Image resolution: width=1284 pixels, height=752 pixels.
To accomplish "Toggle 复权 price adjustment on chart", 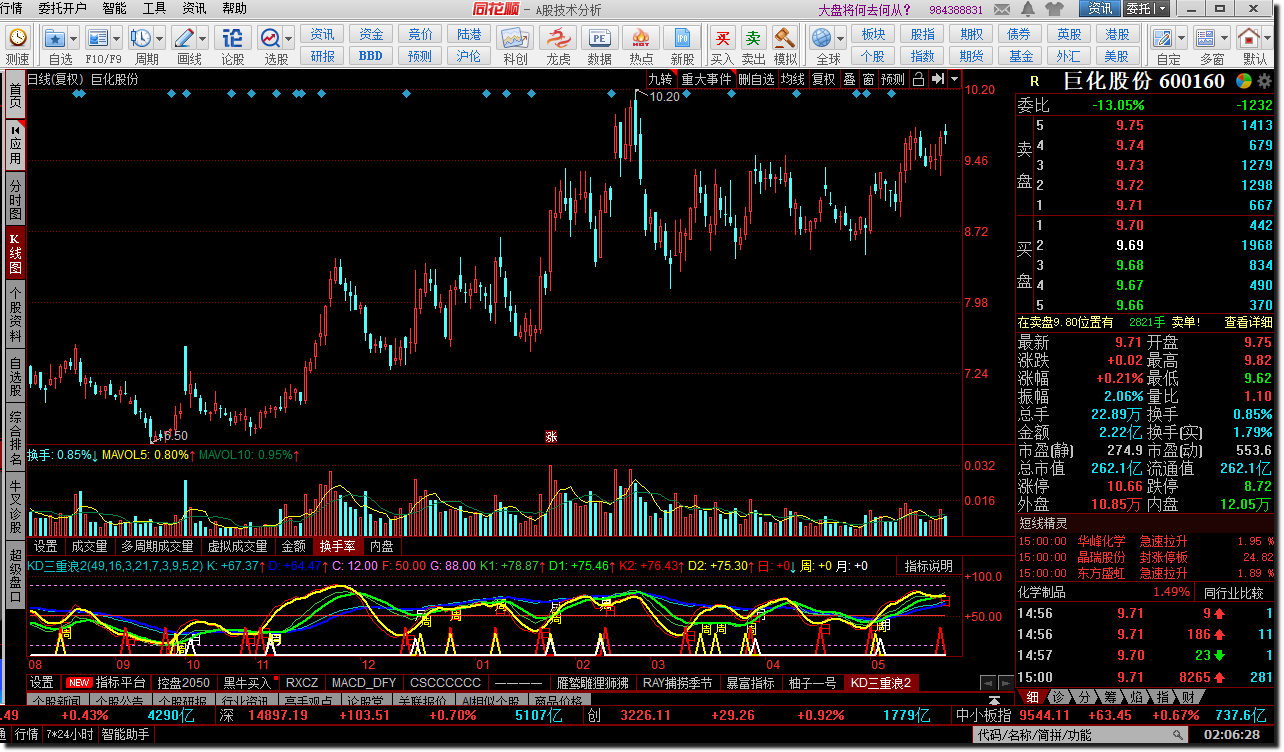I will click(823, 79).
